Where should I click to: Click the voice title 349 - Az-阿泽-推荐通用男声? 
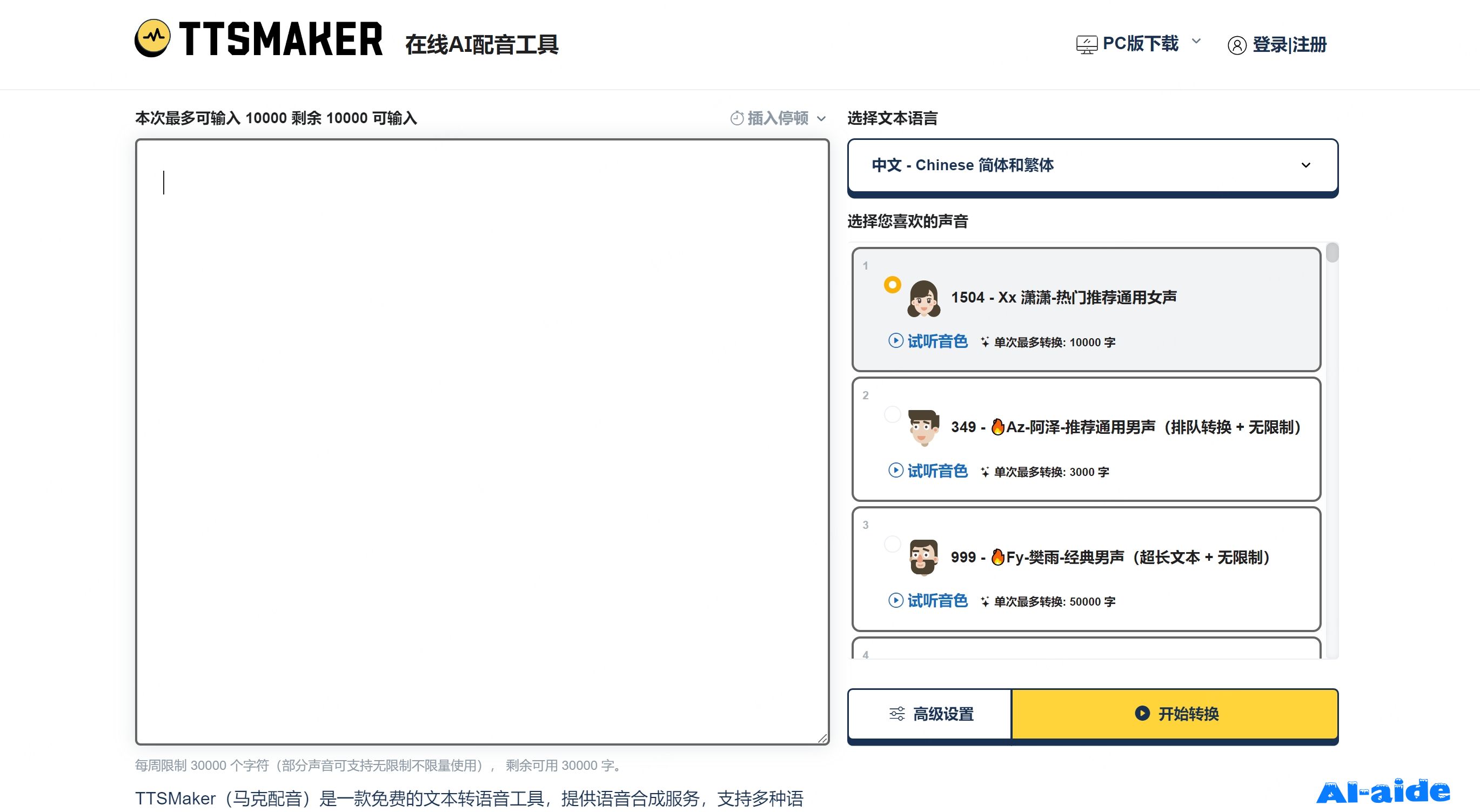coord(1126,427)
